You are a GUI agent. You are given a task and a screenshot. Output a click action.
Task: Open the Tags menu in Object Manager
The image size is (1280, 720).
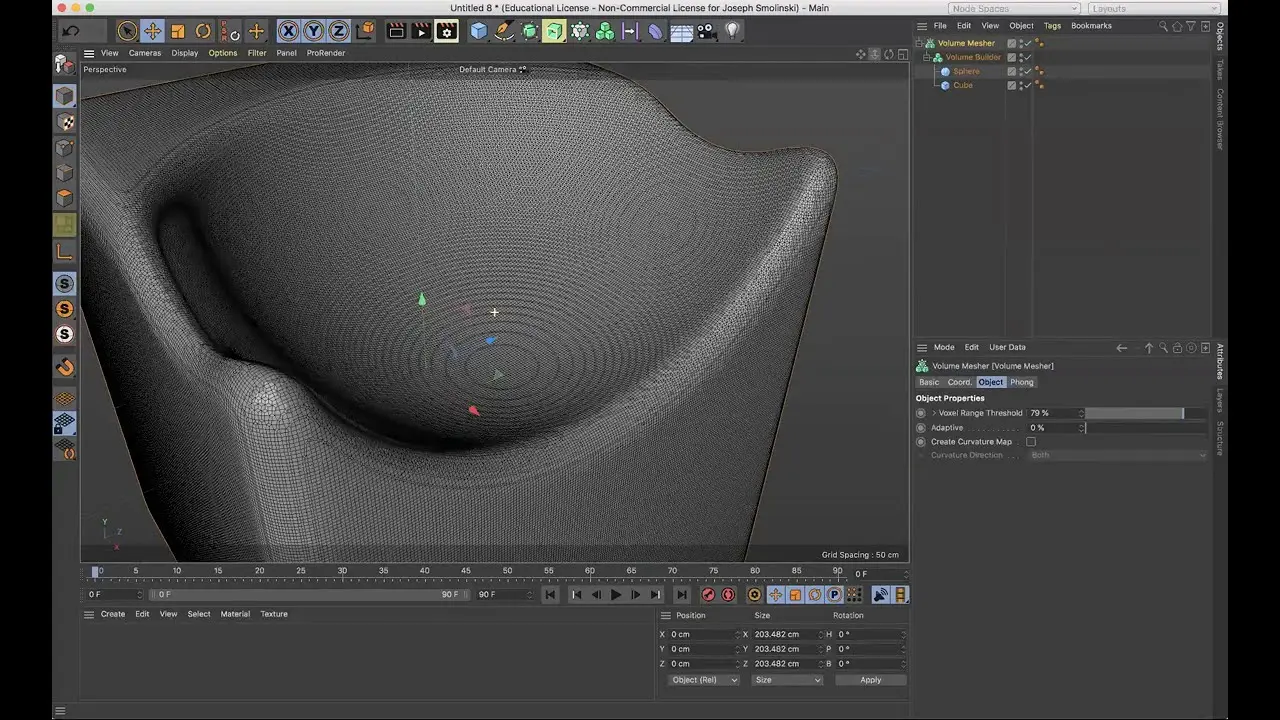pos(1052,26)
